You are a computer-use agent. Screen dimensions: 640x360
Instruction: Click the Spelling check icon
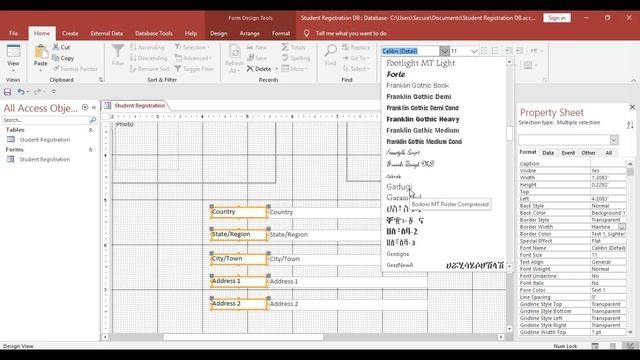tap(285, 58)
